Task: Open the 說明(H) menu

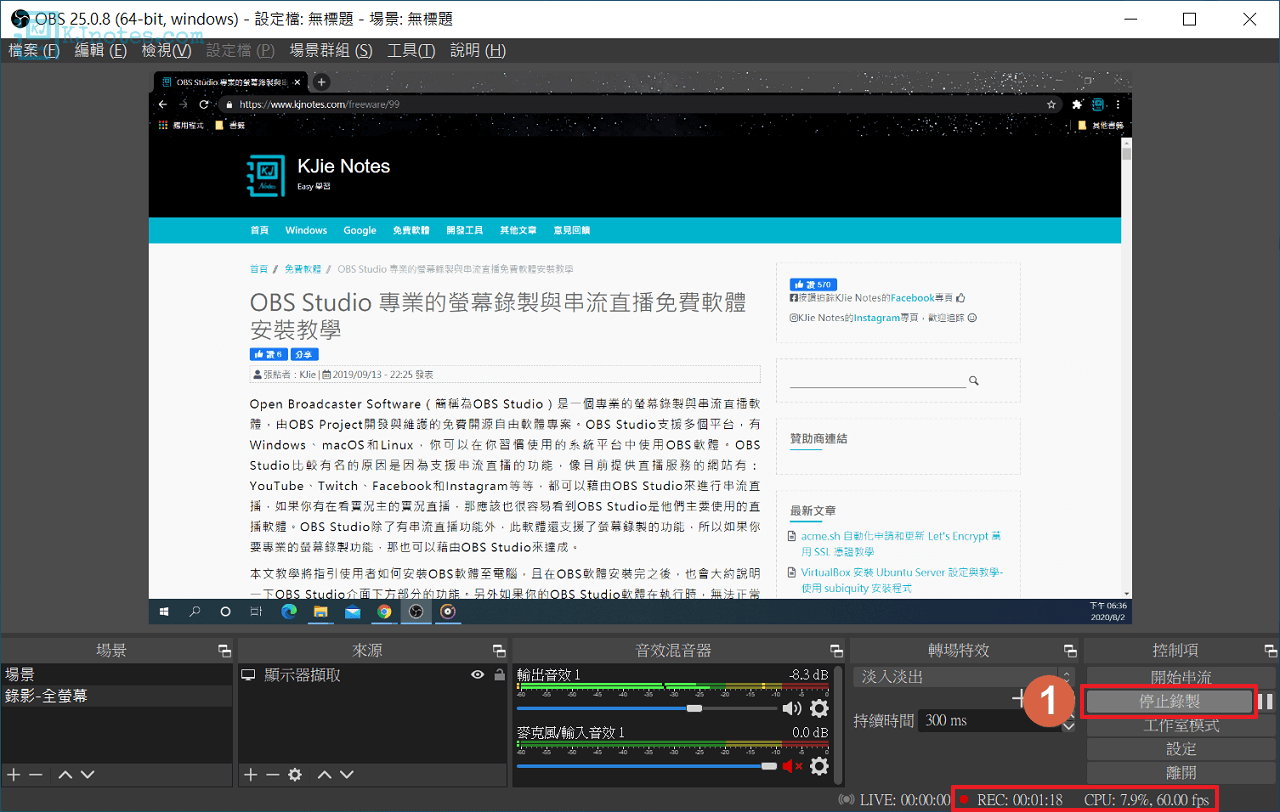Action: (x=478, y=50)
